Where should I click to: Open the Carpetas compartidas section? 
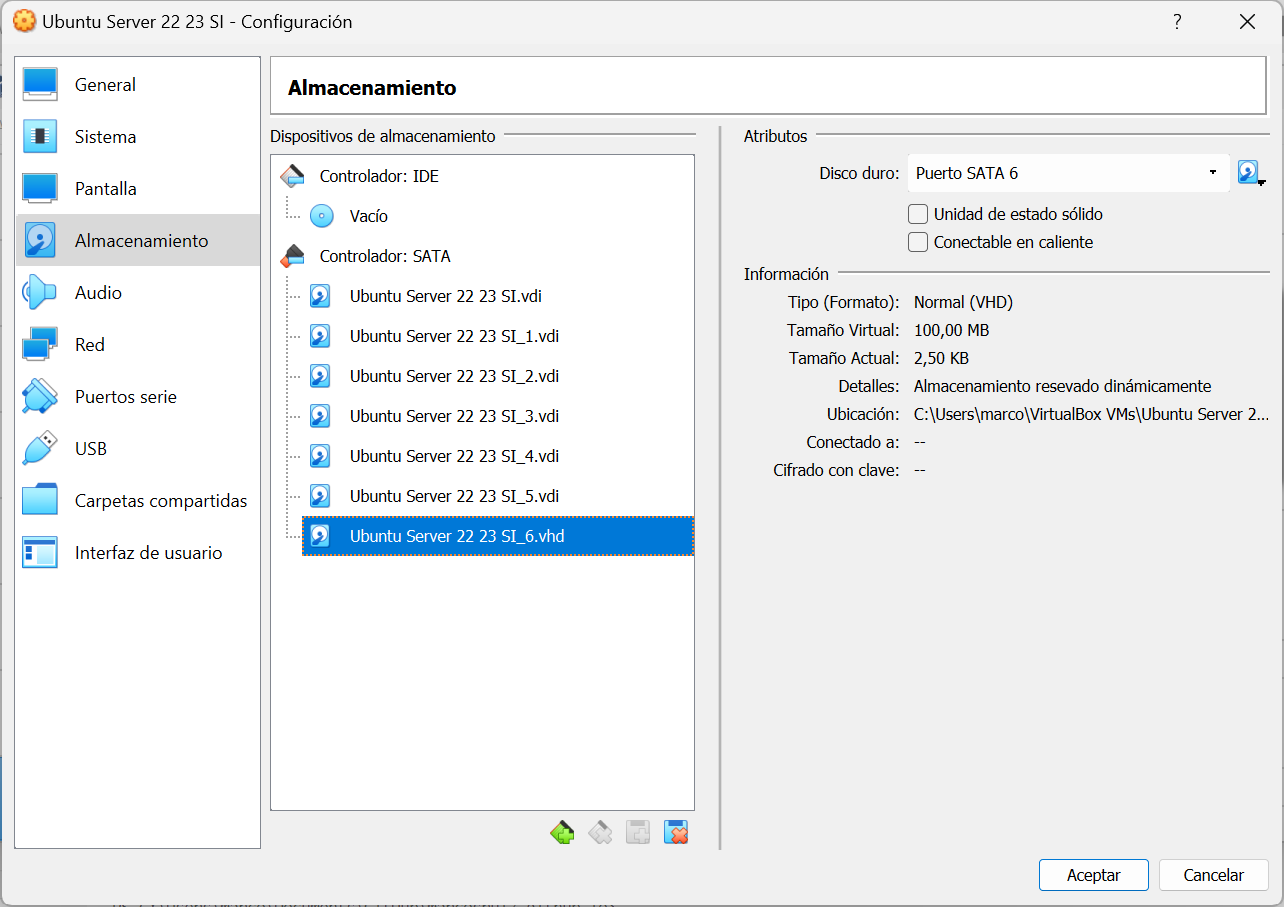pos(138,501)
